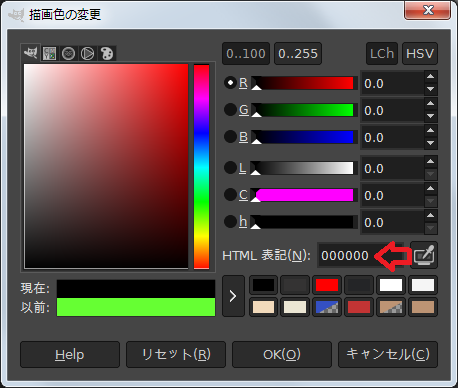
Task: Click the リセット(R) reset button
Action: click(x=176, y=354)
